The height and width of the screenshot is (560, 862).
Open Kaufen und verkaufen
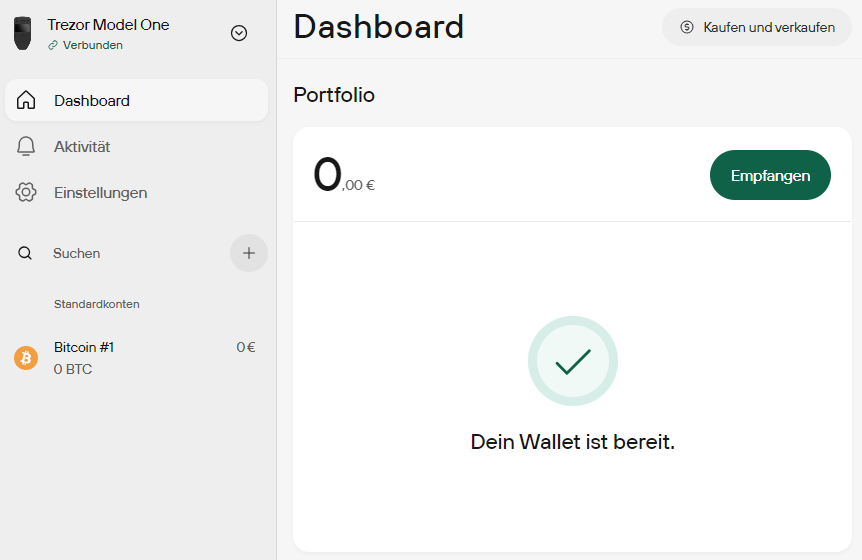click(756, 27)
